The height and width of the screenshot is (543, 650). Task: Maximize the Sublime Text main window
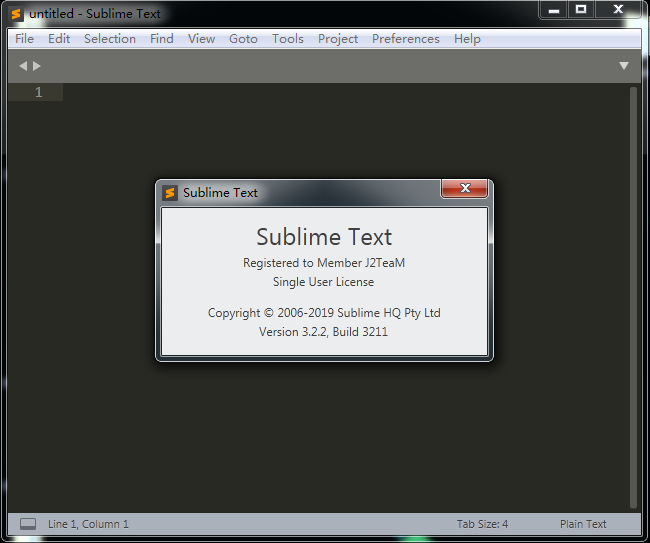[x=581, y=10]
